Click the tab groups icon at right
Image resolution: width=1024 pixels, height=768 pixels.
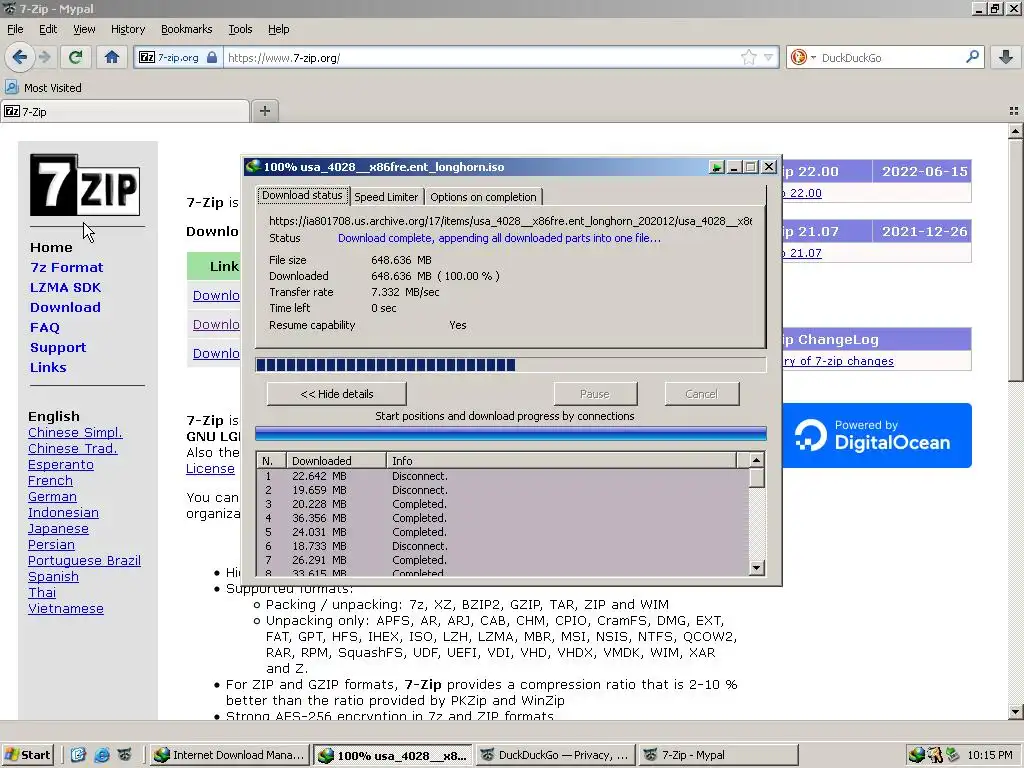tap(1014, 112)
